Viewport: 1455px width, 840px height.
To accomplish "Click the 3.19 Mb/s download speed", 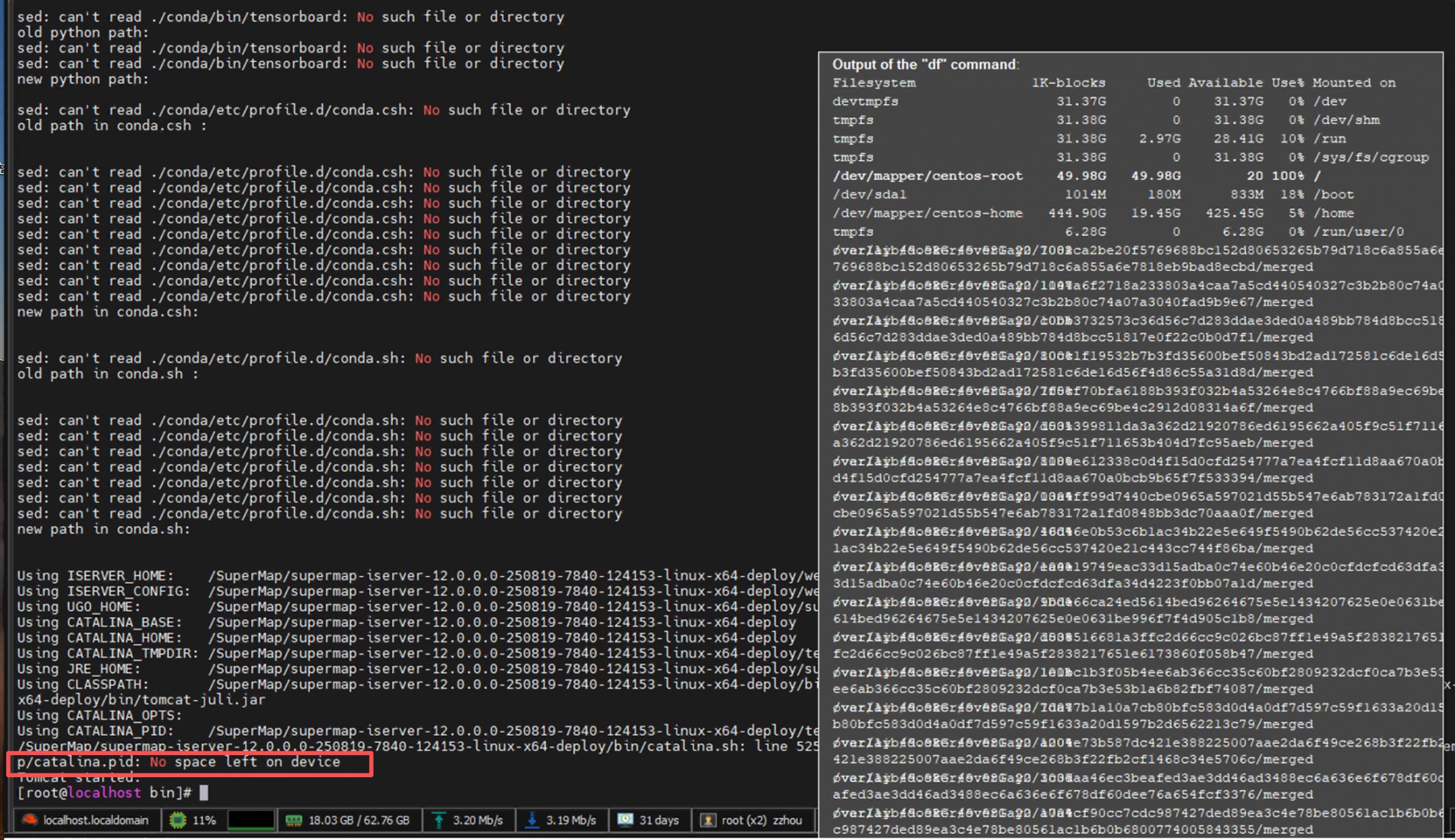I will 571,820.
